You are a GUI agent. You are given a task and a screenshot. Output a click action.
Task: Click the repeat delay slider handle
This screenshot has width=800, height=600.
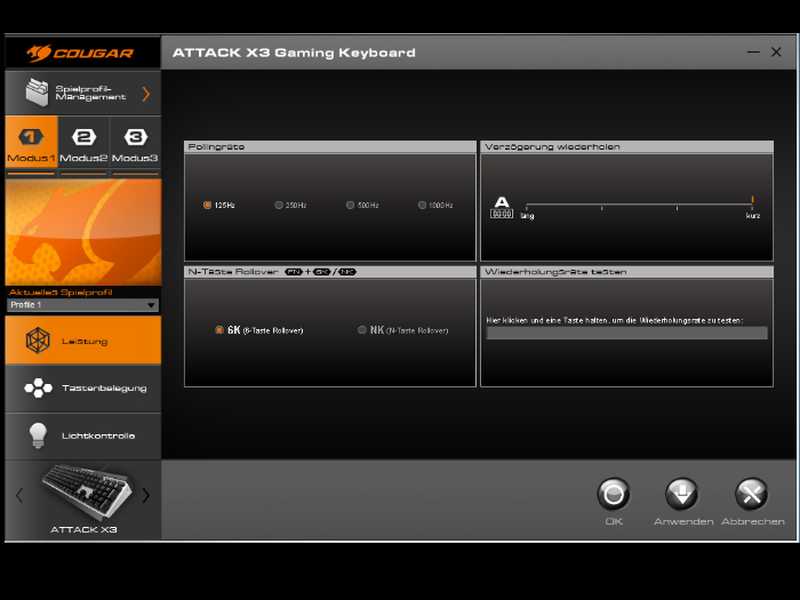pos(753,200)
